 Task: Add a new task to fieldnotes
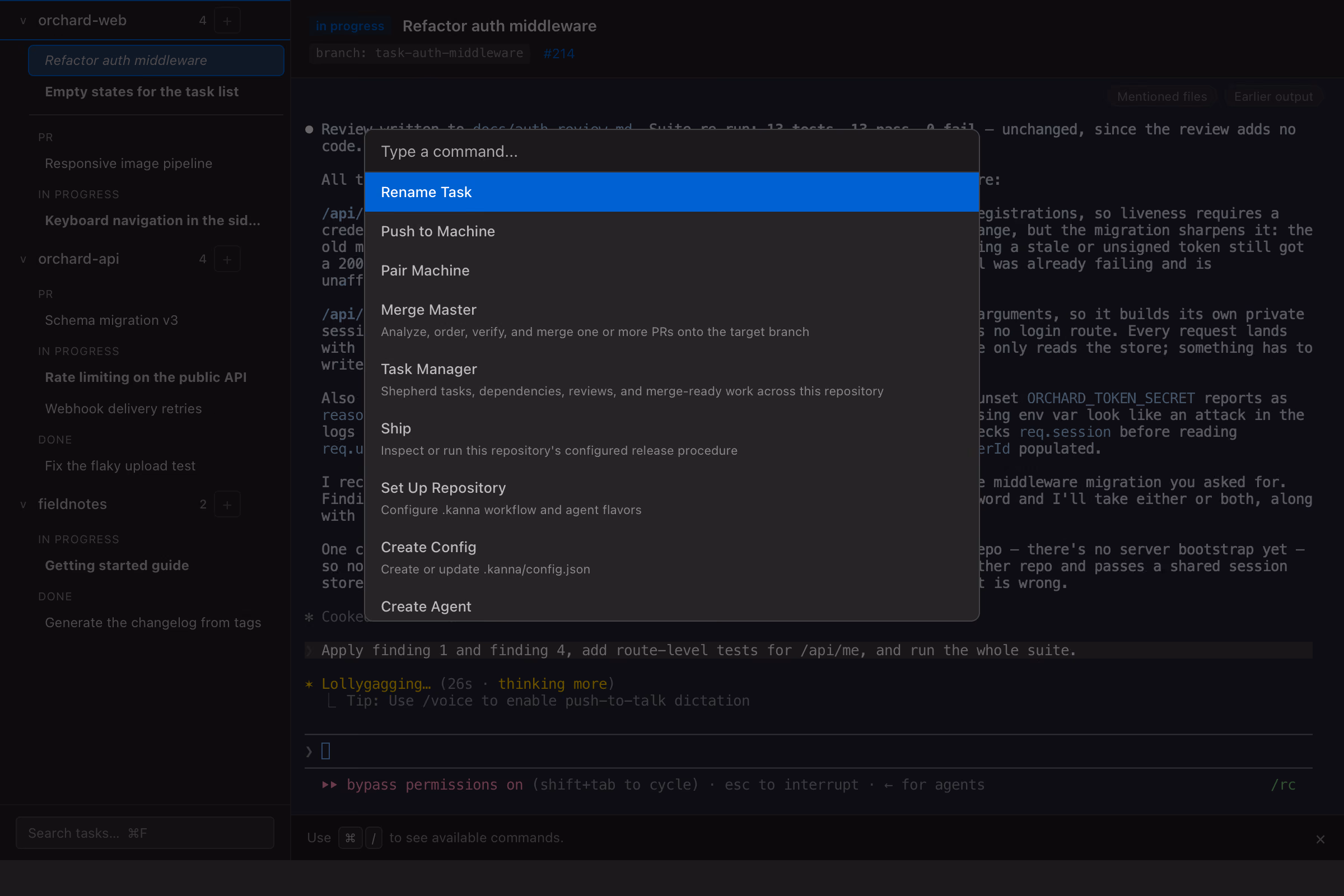[227, 505]
